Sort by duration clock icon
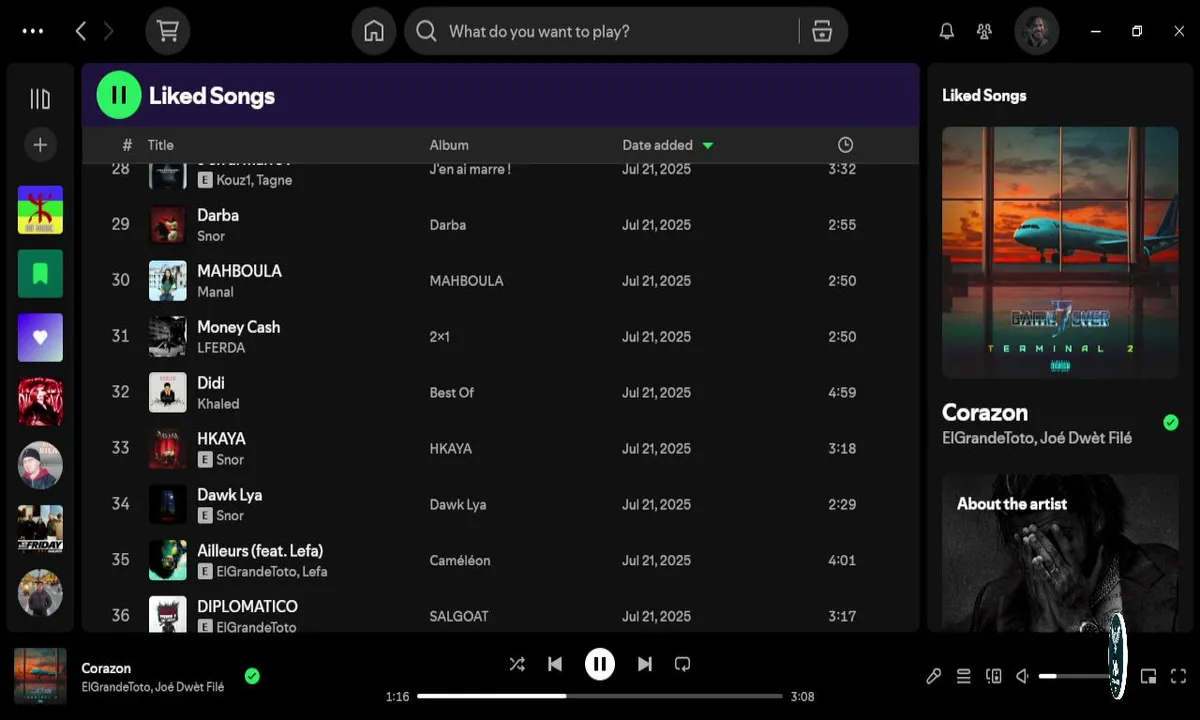The width and height of the screenshot is (1200, 720). point(845,145)
